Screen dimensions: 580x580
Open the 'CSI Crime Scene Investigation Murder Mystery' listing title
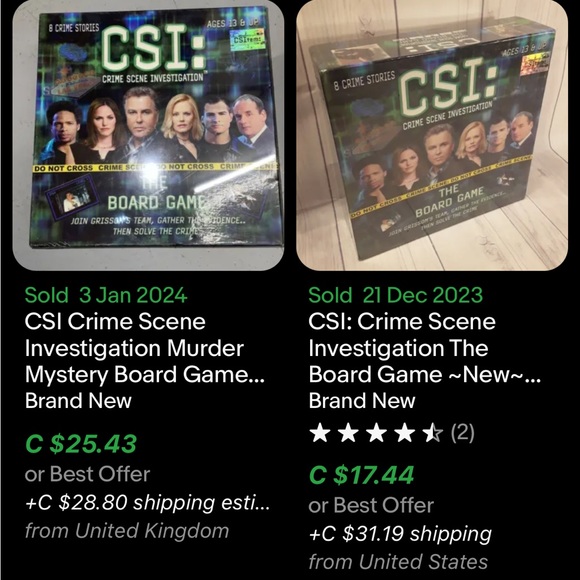coord(145,348)
